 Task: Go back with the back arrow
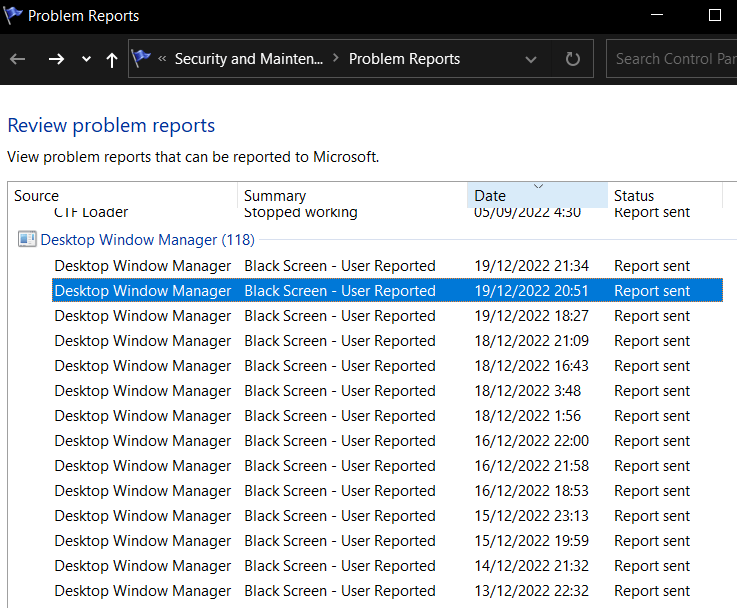(18, 59)
